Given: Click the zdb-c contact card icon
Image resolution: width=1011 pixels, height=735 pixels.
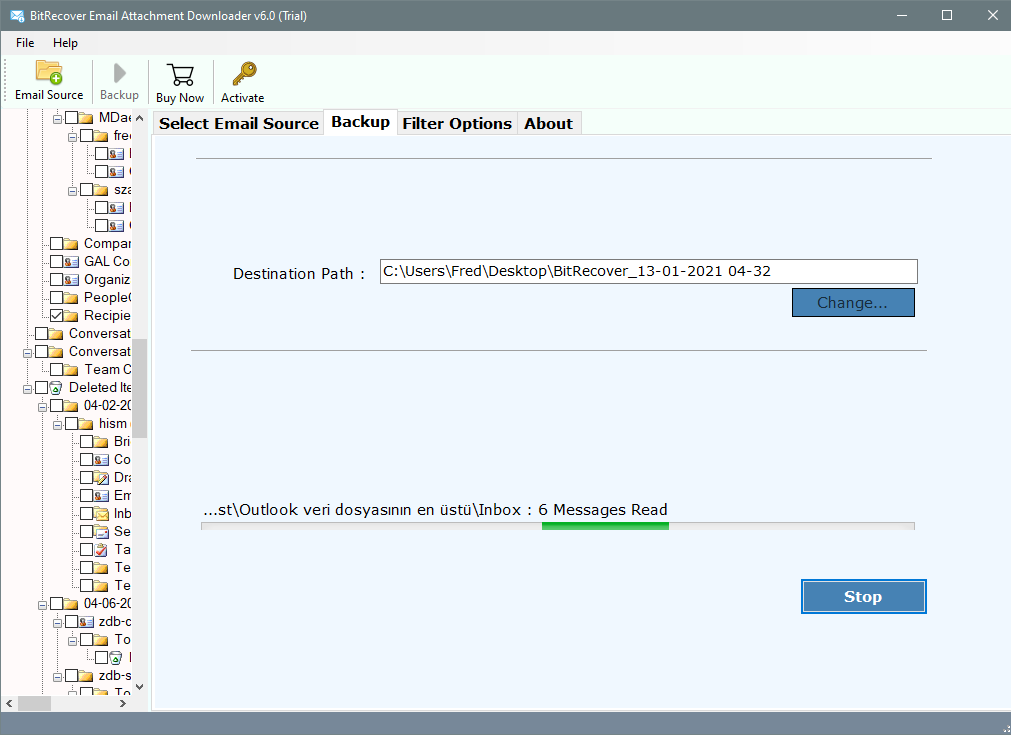Looking at the screenshot, I should pos(86,622).
